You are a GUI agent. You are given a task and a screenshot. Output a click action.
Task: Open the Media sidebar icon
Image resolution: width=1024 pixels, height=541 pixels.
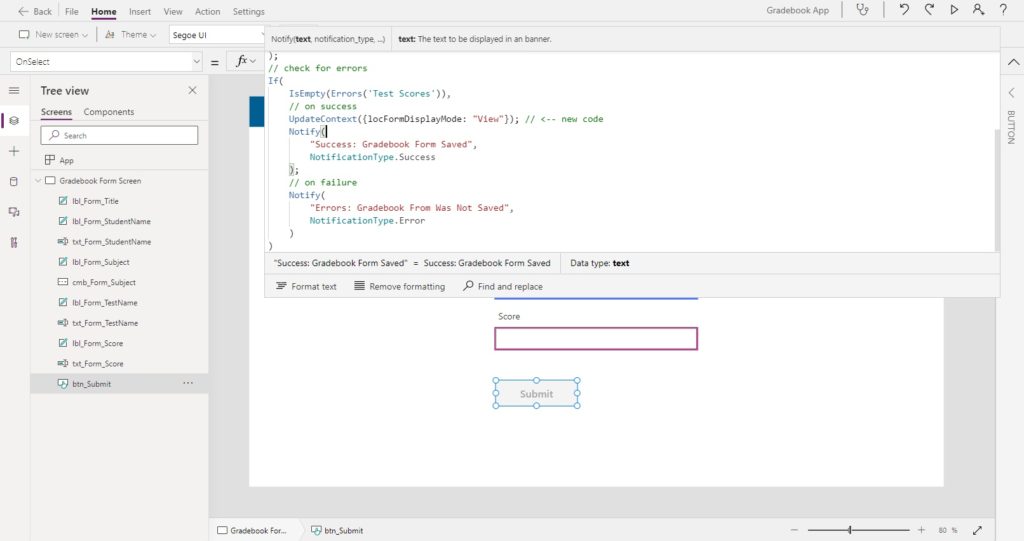(x=14, y=212)
